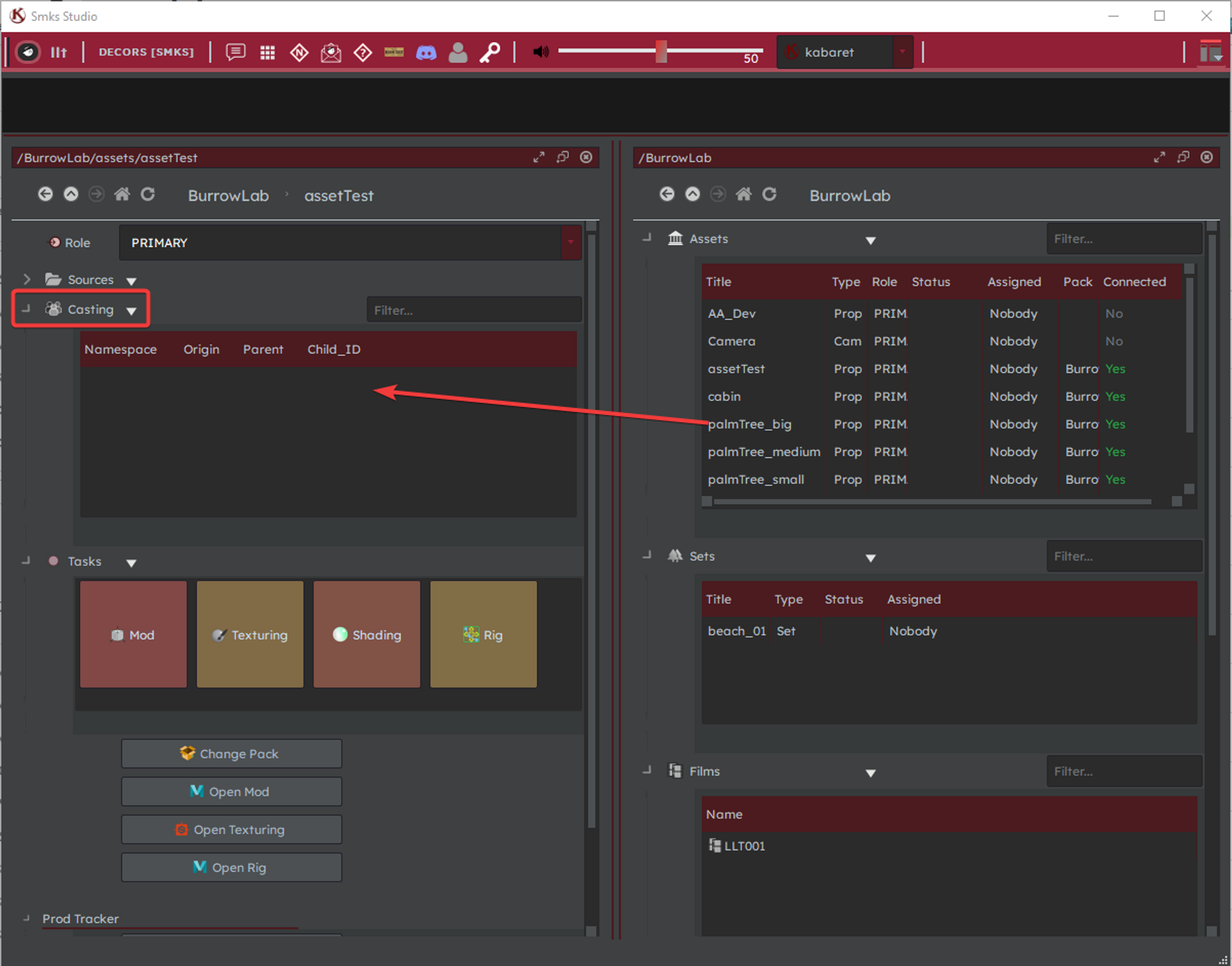1232x966 pixels.
Task: Expand the BurrowLab panel to fullscreen
Action: 1159,157
